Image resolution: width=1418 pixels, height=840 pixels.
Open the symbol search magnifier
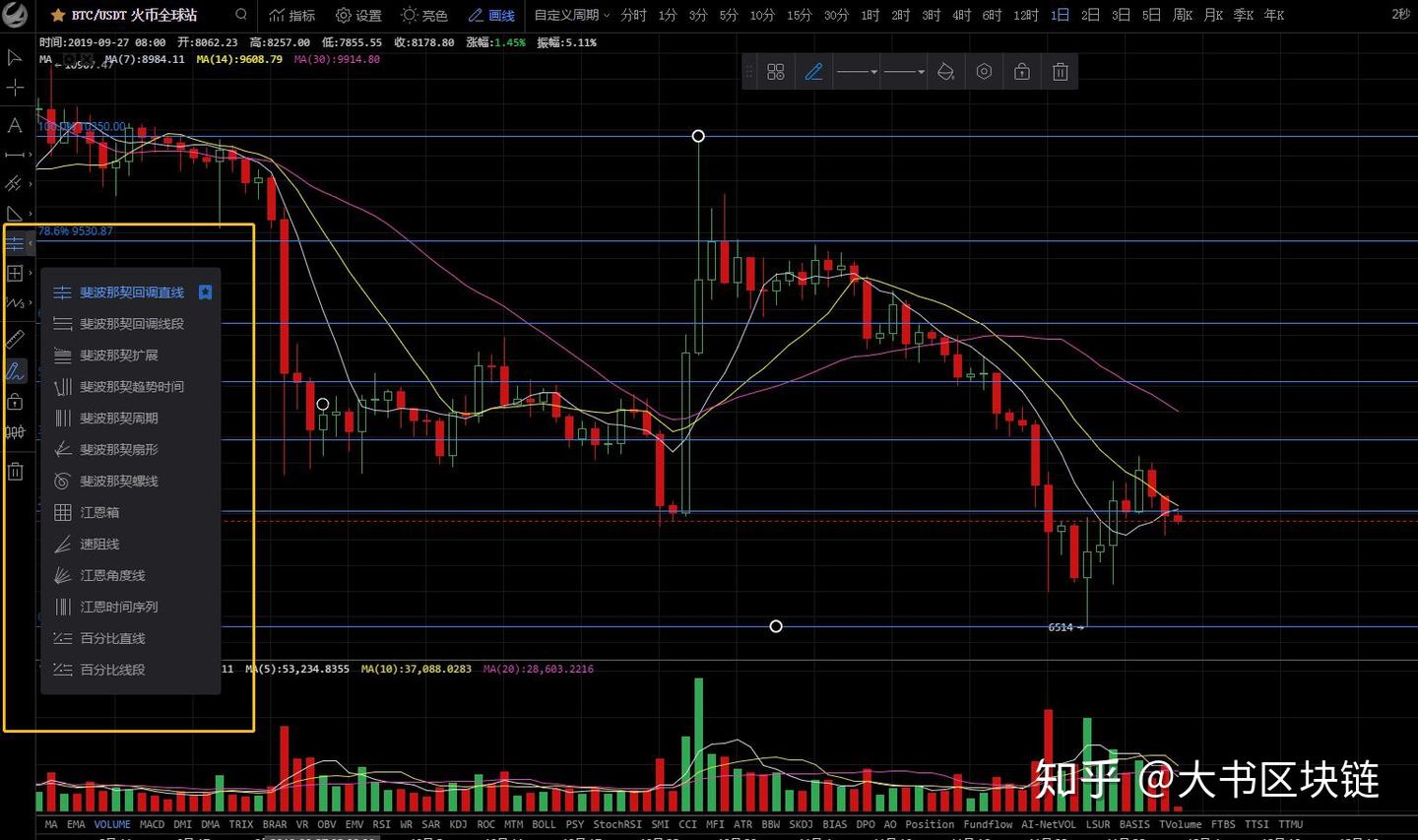pyautogui.click(x=241, y=15)
